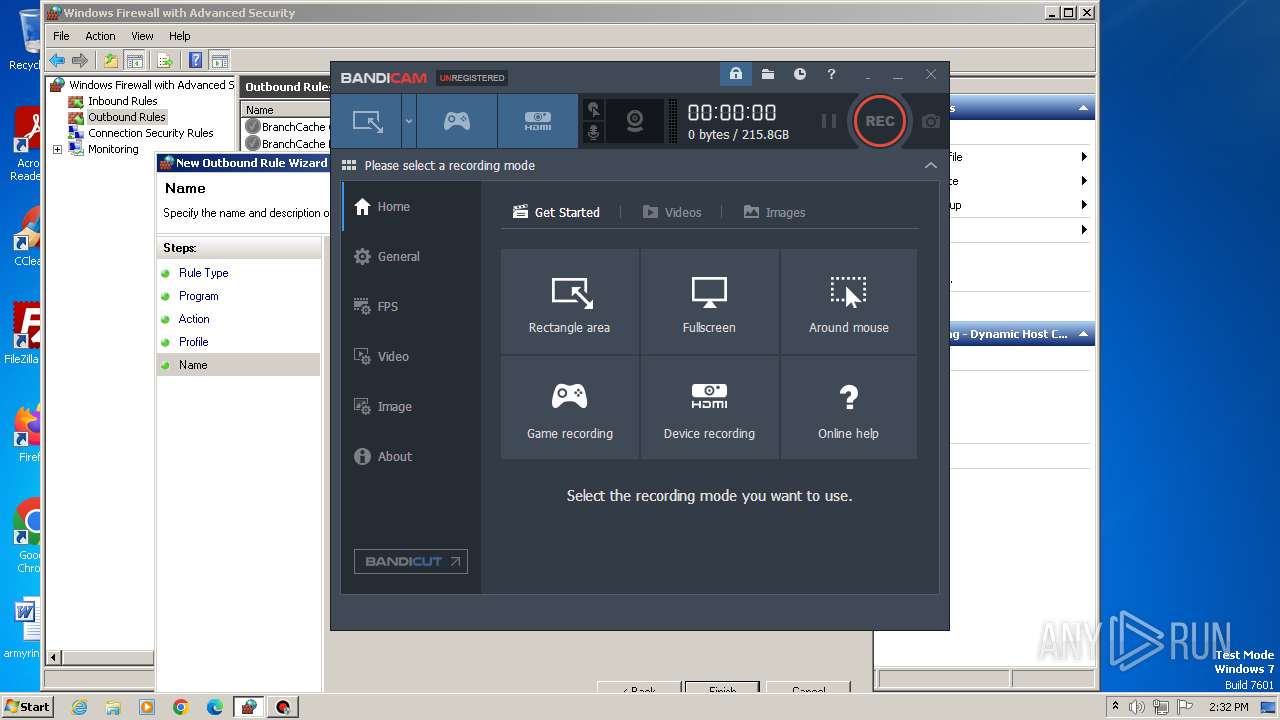Image resolution: width=1280 pixels, height=720 pixels.
Task: Open the screen recording mode dropdown arrow
Action: click(408, 121)
